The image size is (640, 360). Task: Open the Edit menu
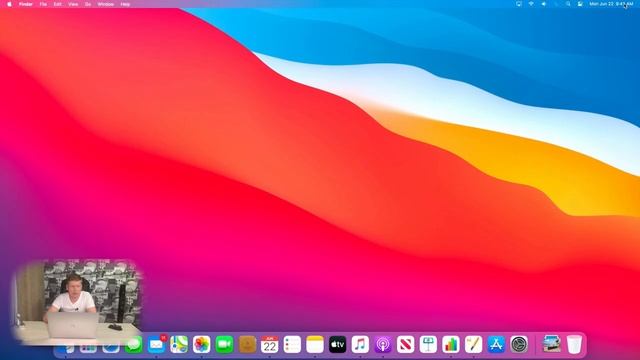[x=58, y=4]
